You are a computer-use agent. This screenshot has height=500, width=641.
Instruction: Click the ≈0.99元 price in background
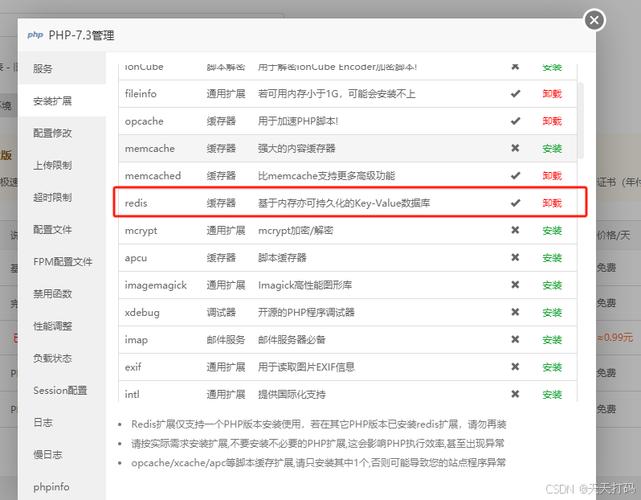click(616, 337)
